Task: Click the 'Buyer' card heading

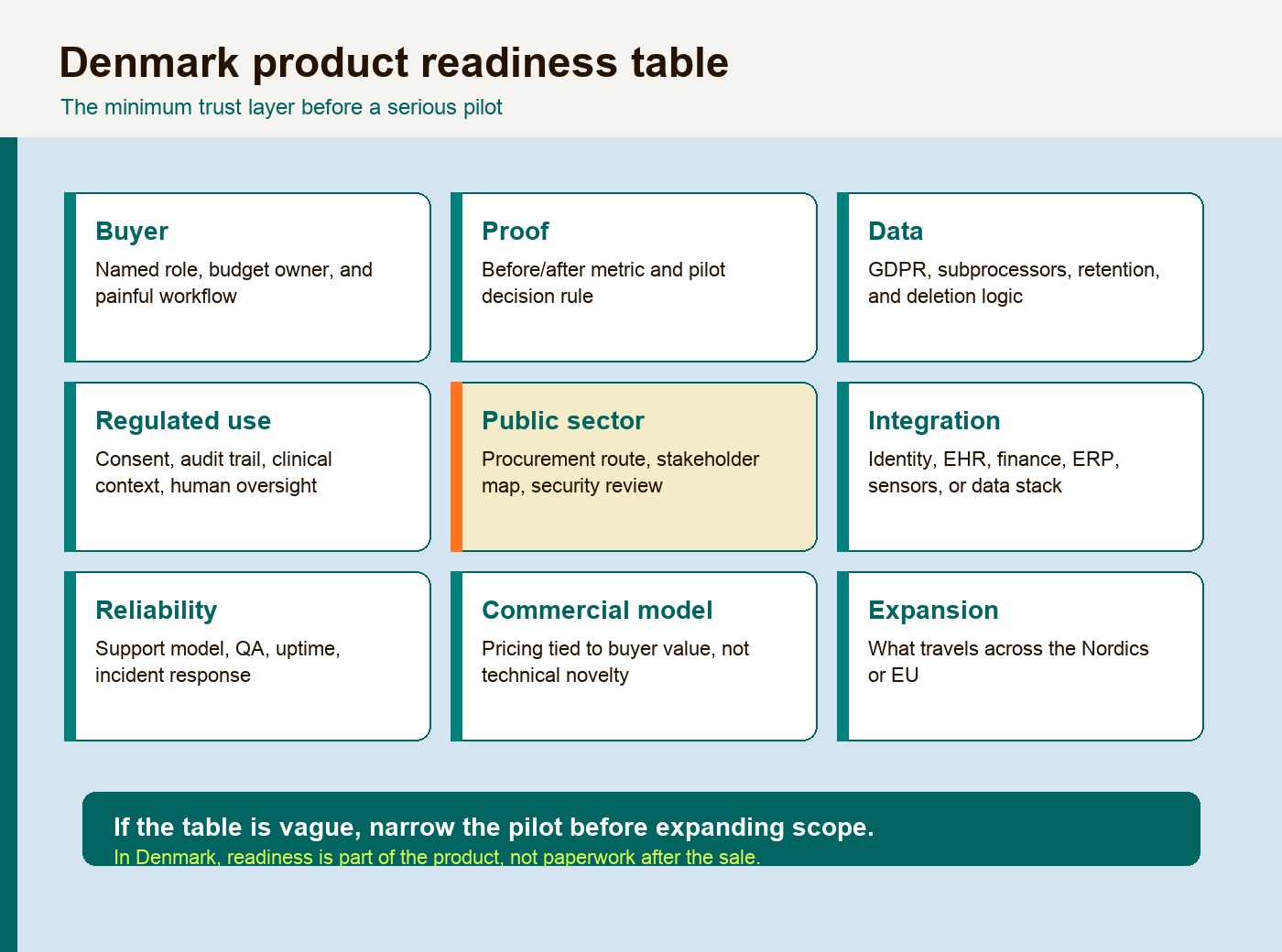Action: click(132, 231)
